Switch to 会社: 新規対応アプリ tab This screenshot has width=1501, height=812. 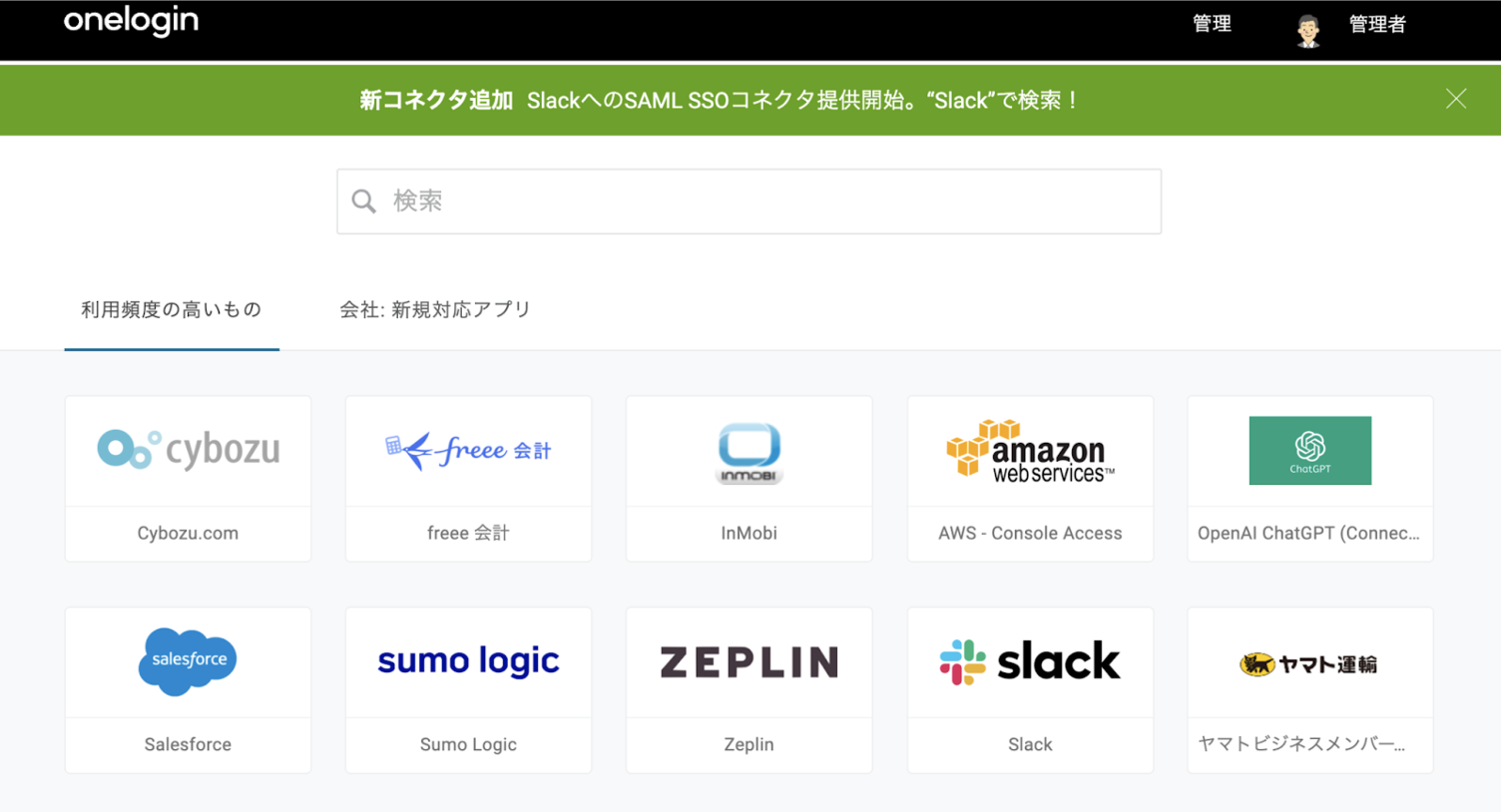point(435,310)
